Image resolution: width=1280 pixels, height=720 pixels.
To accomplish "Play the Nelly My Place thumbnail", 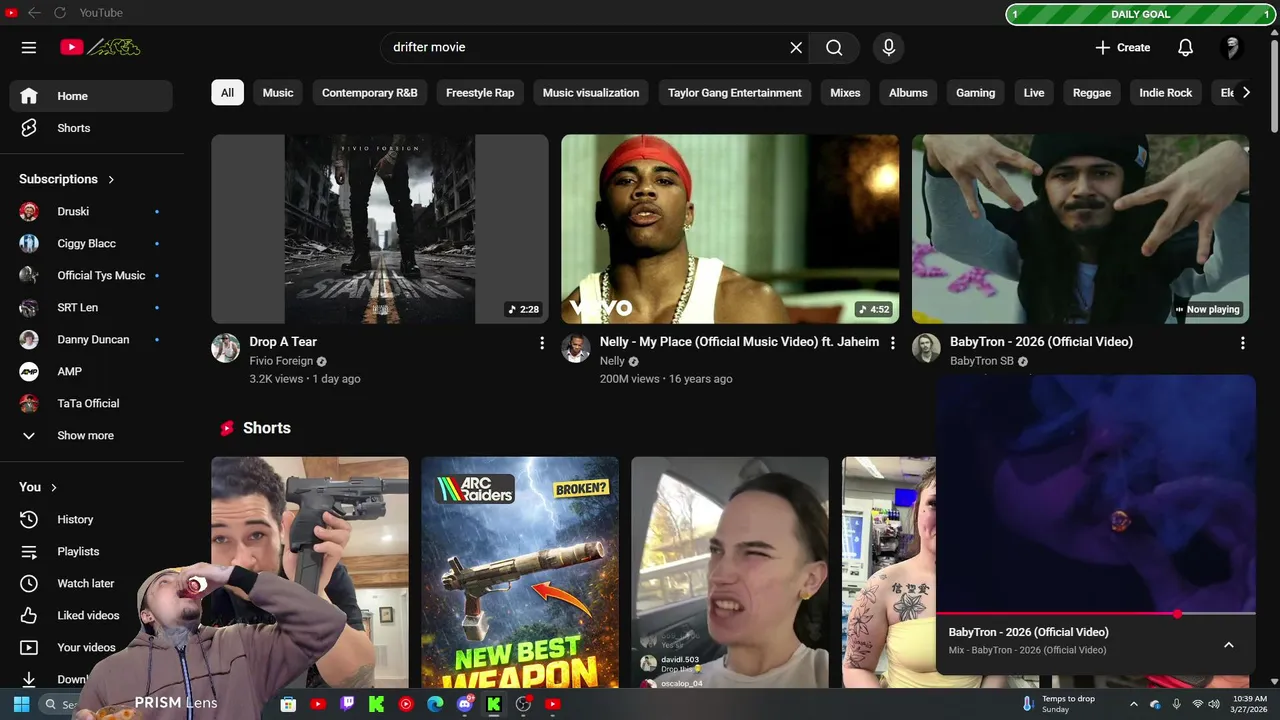I will point(730,229).
